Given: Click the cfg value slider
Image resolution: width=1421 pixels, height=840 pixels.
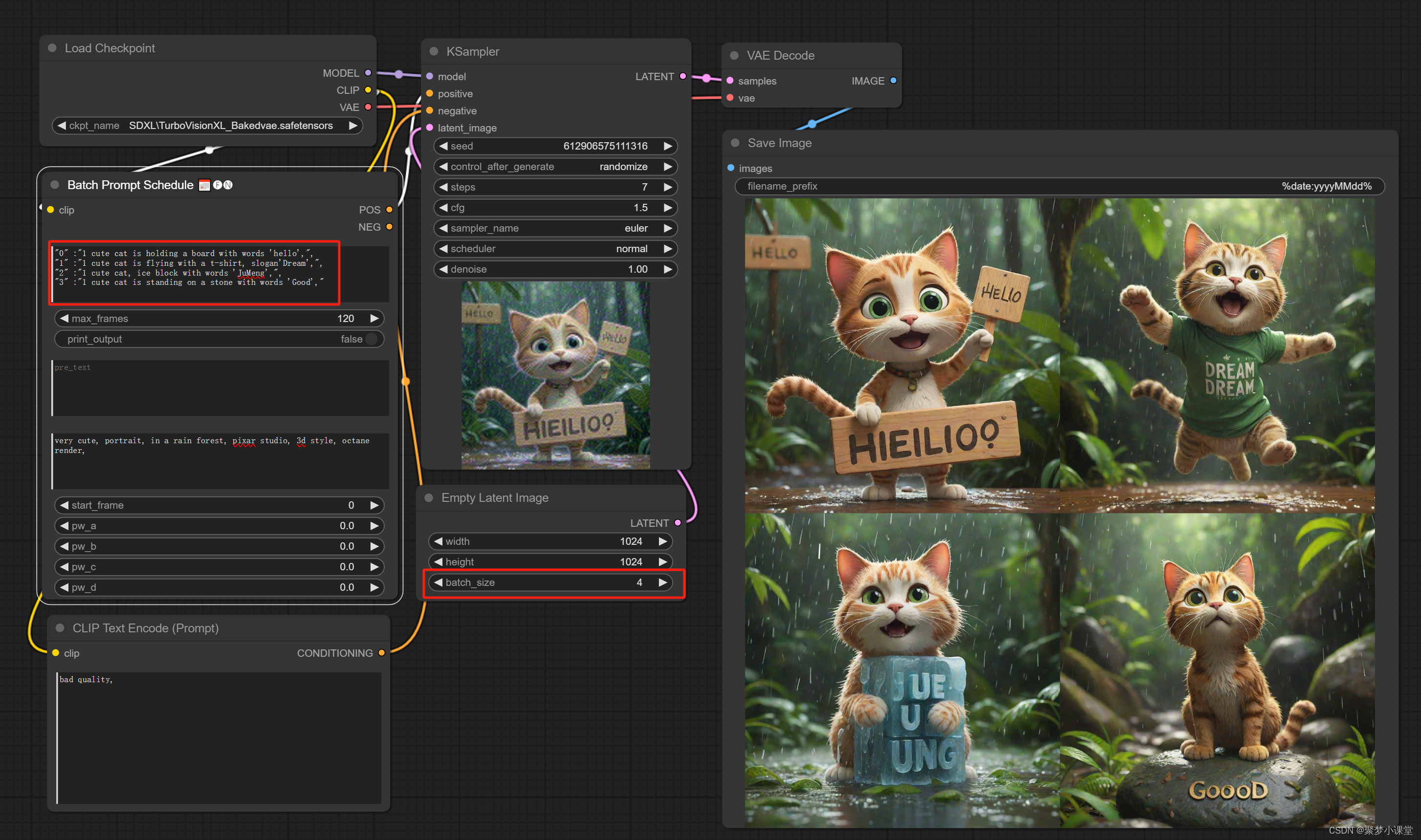Looking at the screenshot, I should (555, 208).
